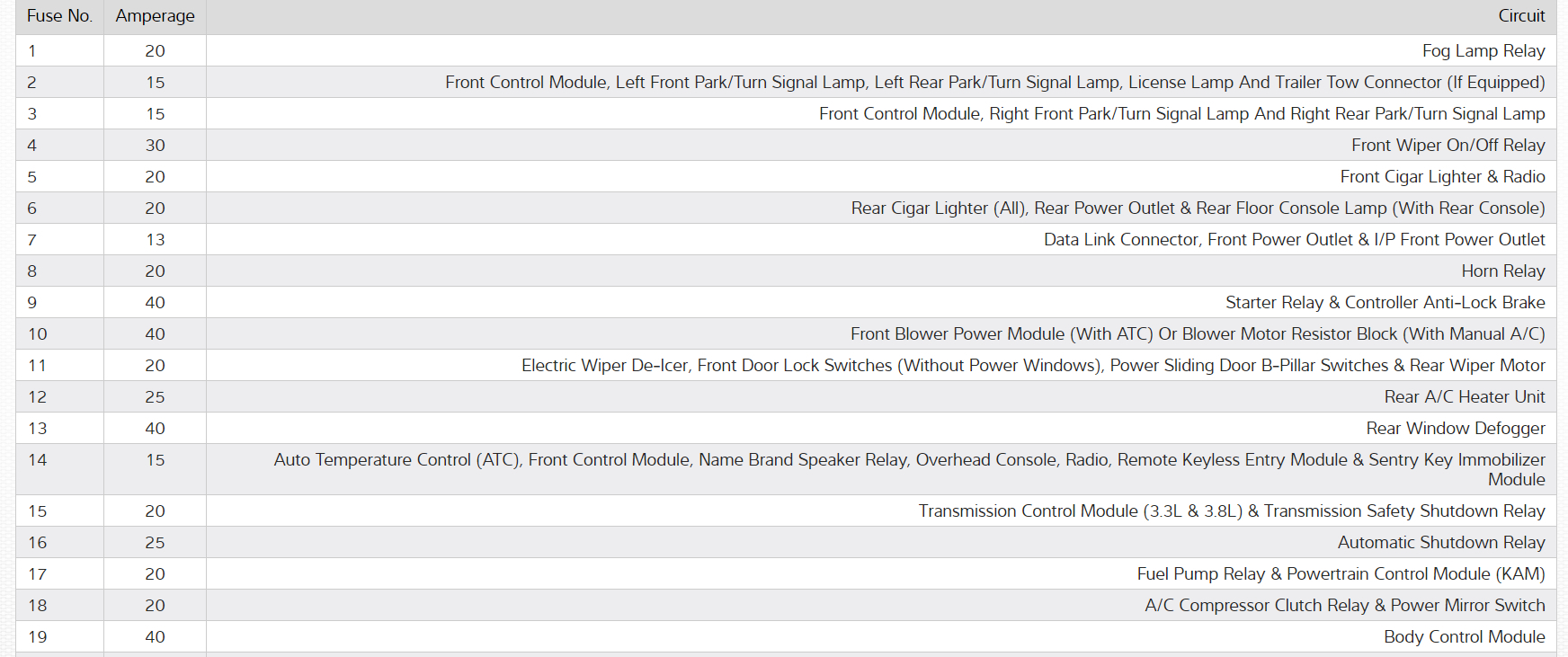Click the Automatic Shutdown Relay entry
The height and width of the screenshot is (657, 1568).
click(x=1440, y=543)
